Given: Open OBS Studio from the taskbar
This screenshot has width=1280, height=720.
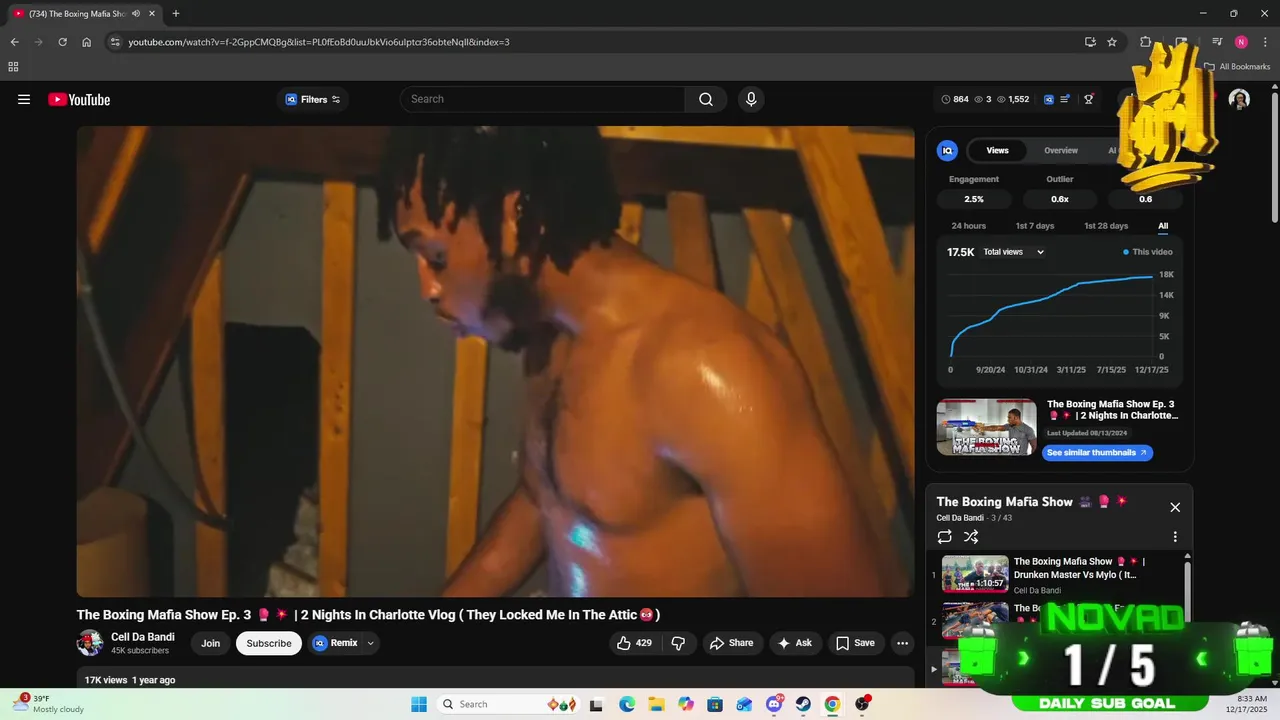Looking at the screenshot, I should click(x=862, y=704).
